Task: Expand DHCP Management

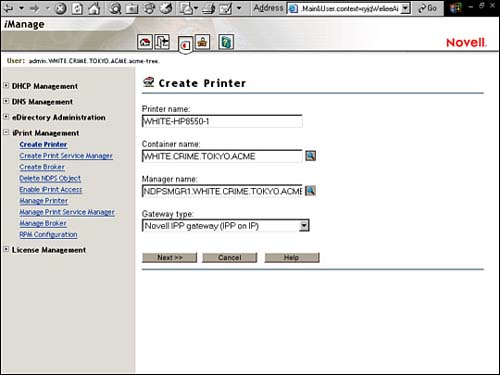Action: (x=6, y=86)
